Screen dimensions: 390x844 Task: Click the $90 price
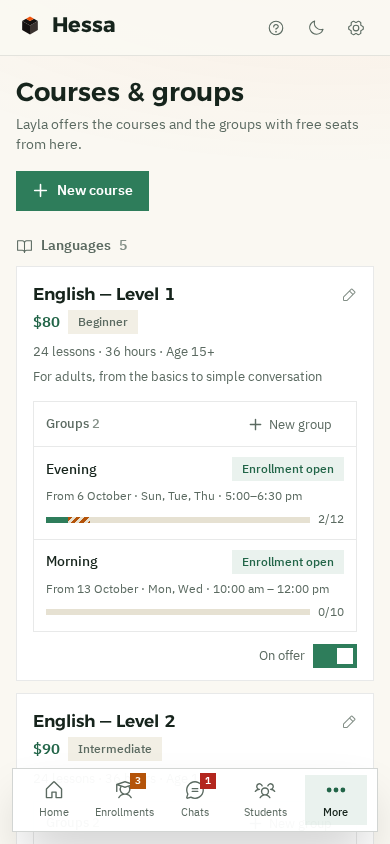46,749
